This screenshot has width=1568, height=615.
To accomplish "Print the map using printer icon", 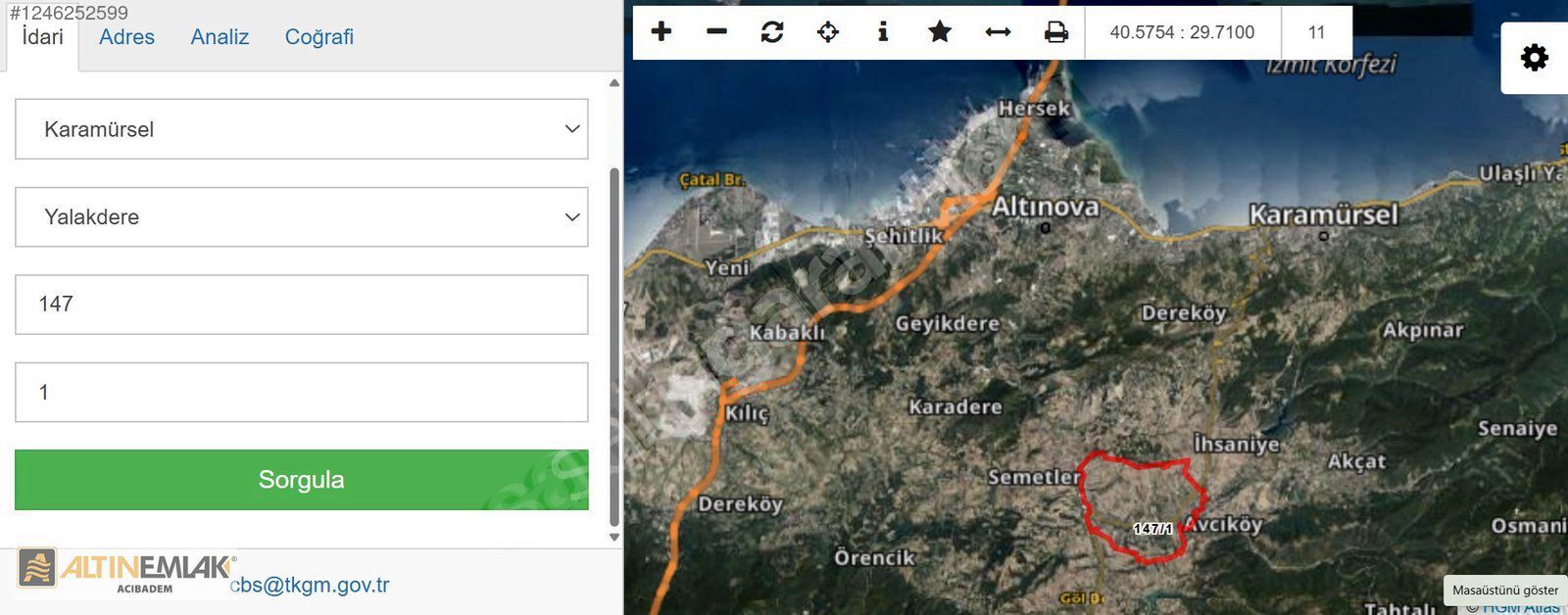I will click(x=1055, y=32).
